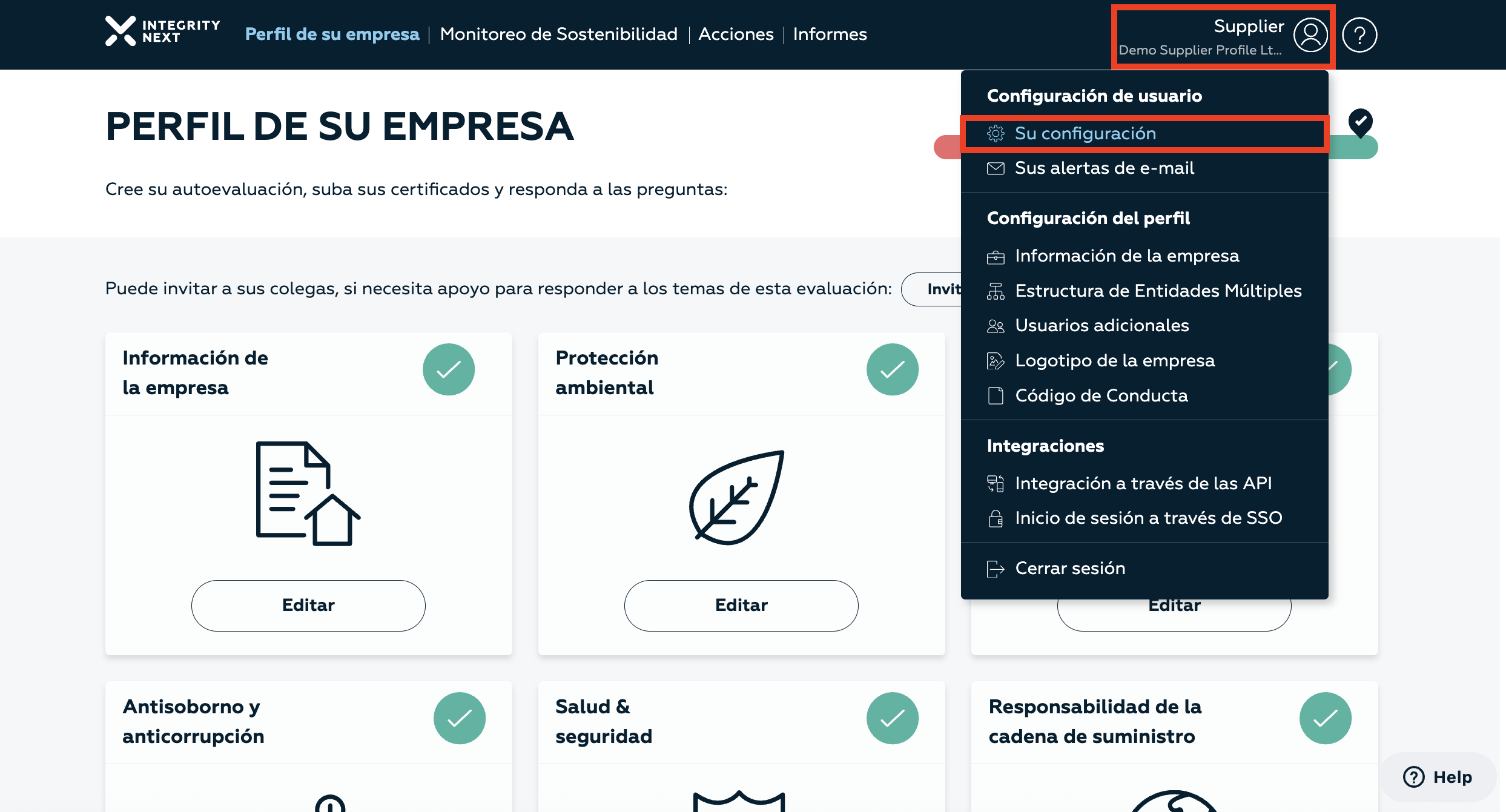Open the floating Help widget
Viewport: 1506px width, 812px height.
pyautogui.click(x=1438, y=777)
